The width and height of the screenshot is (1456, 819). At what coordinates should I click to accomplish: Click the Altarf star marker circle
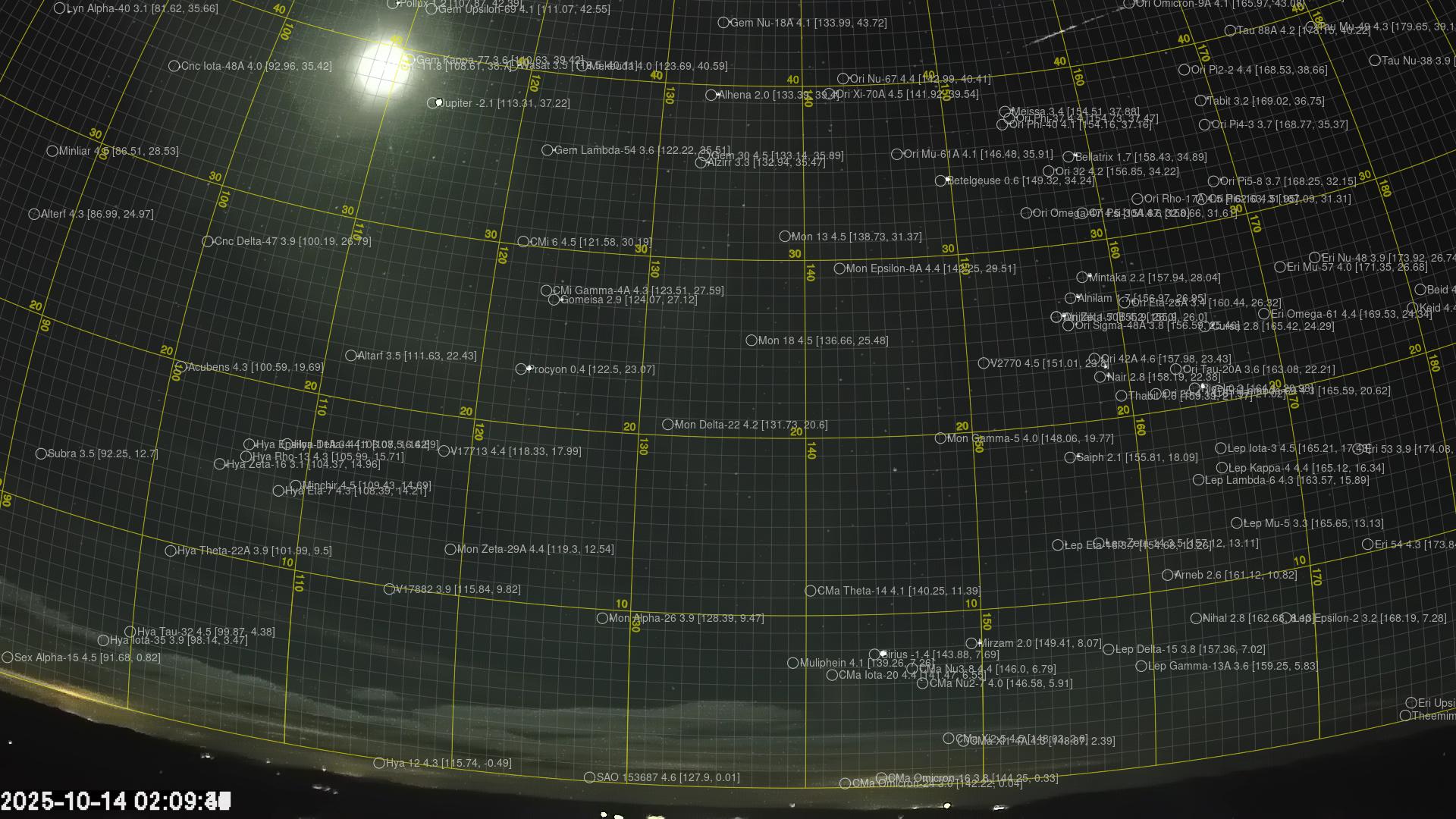pos(350,356)
